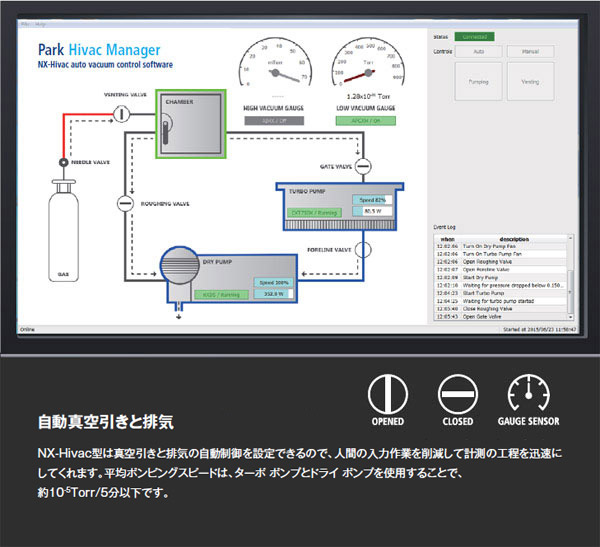This screenshot has height=547, width=600.
Task: Click the 'DRY PUMP' label
Action: (x=217, y=262)
